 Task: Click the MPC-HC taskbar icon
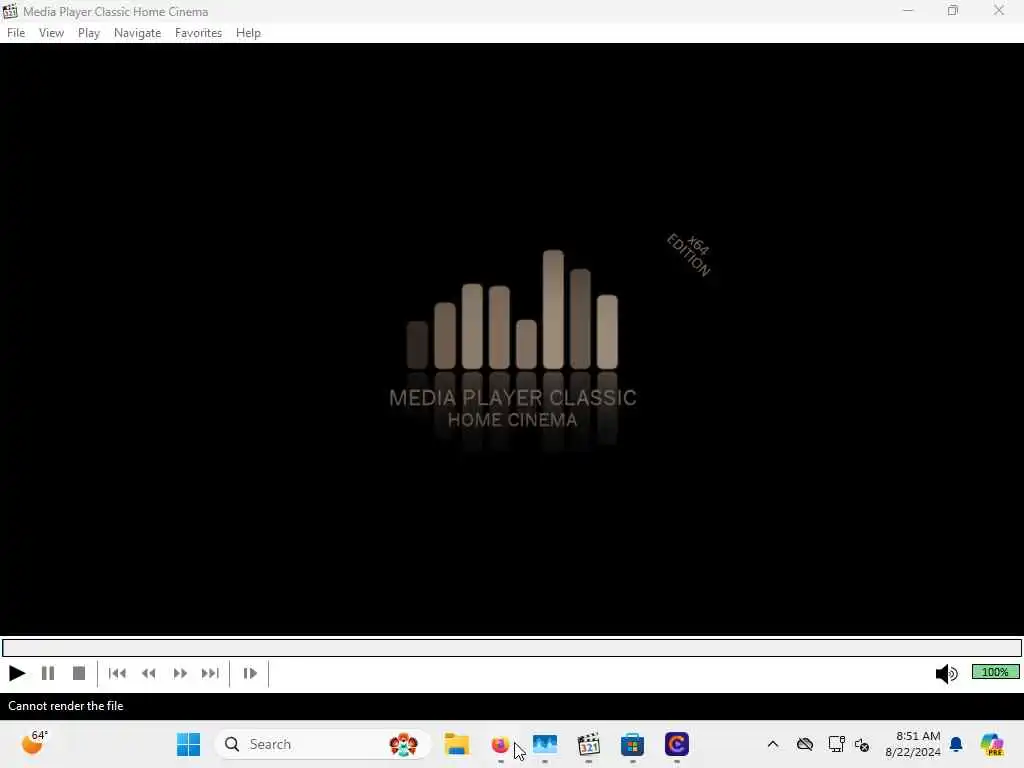[588, 744]
